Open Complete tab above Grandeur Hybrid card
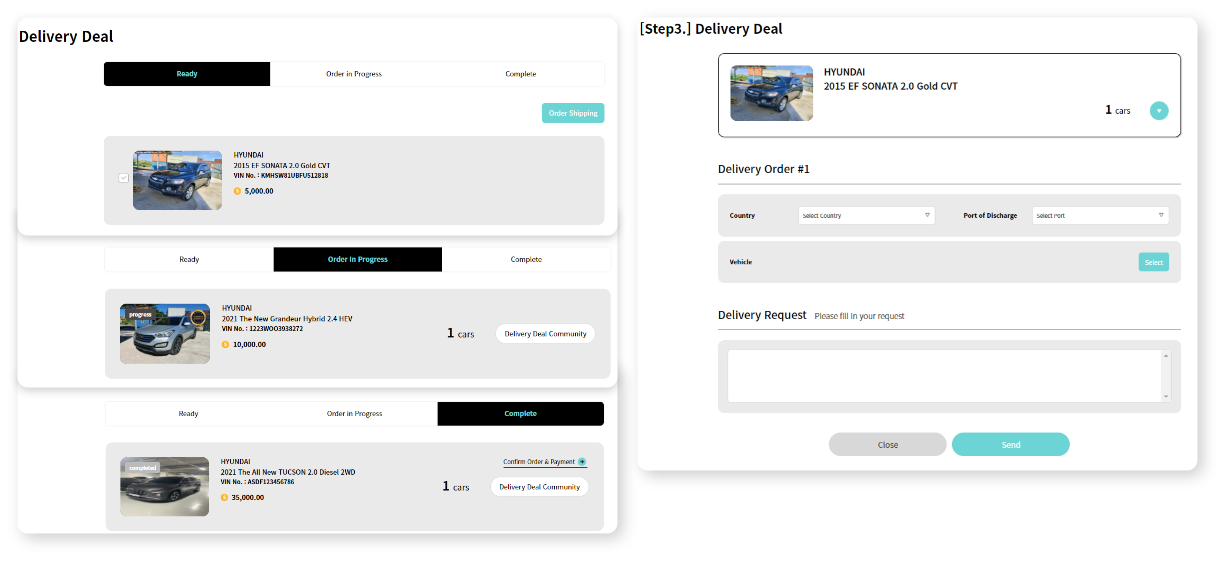The width and height of the screenshot is (1225, 561). tap(526, 259)
